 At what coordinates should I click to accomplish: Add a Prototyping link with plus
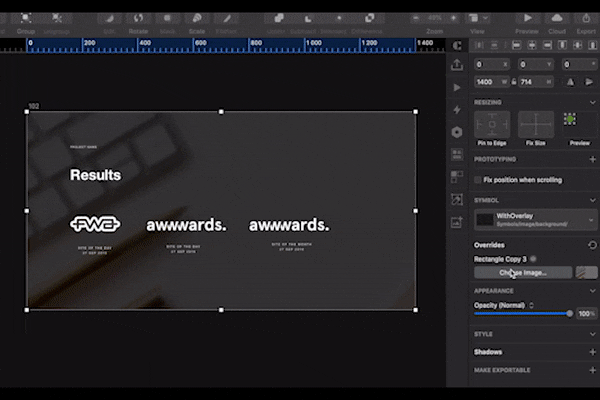pos(592,159)
